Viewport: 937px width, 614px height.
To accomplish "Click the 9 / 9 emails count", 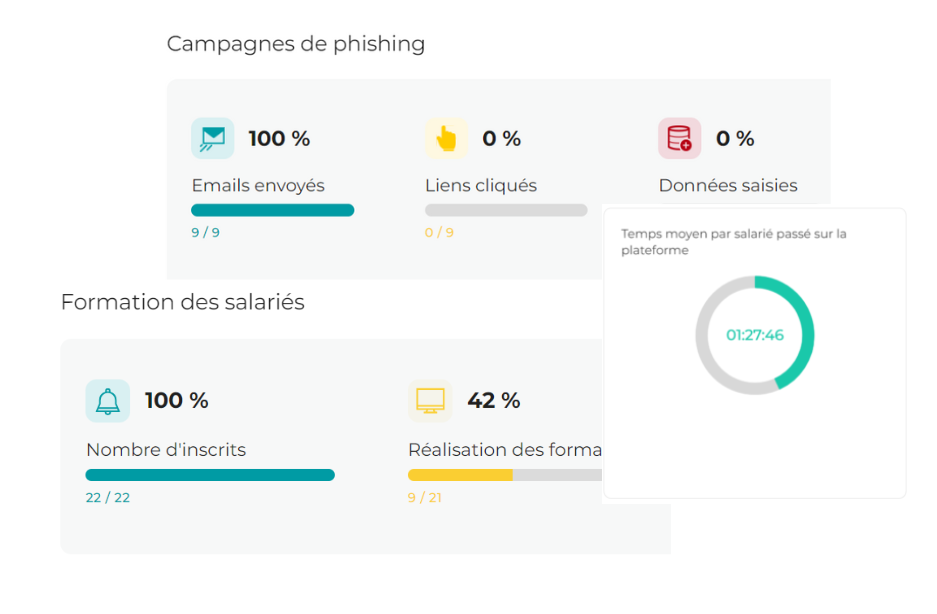I will tap(205, 233).
